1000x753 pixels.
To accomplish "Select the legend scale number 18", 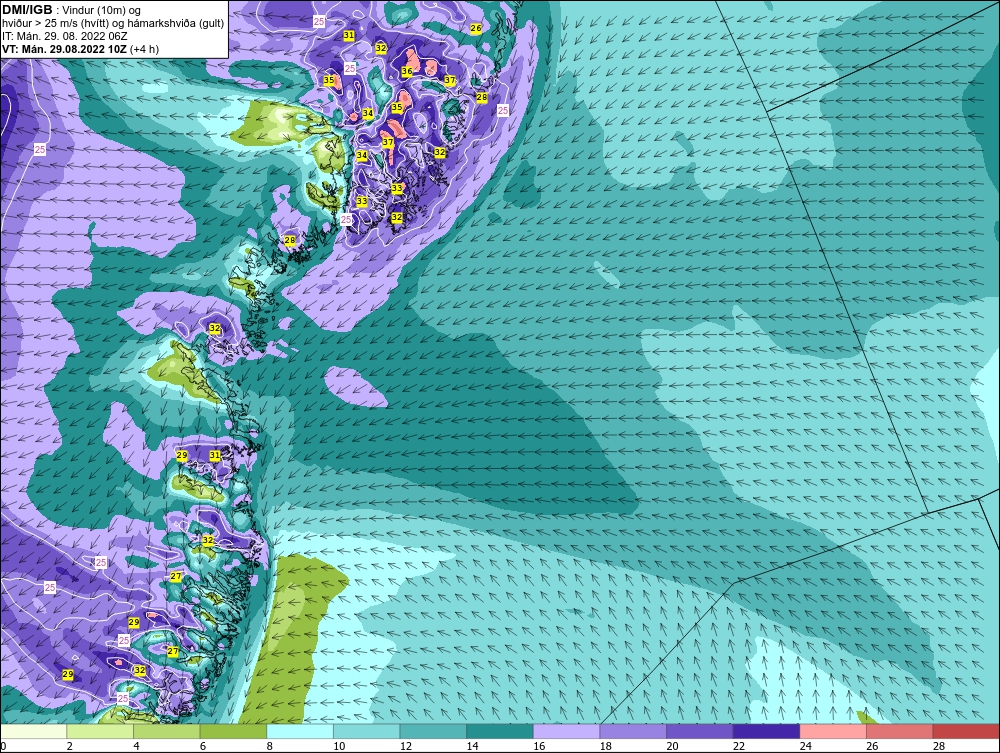I will [x=605, y=746].
